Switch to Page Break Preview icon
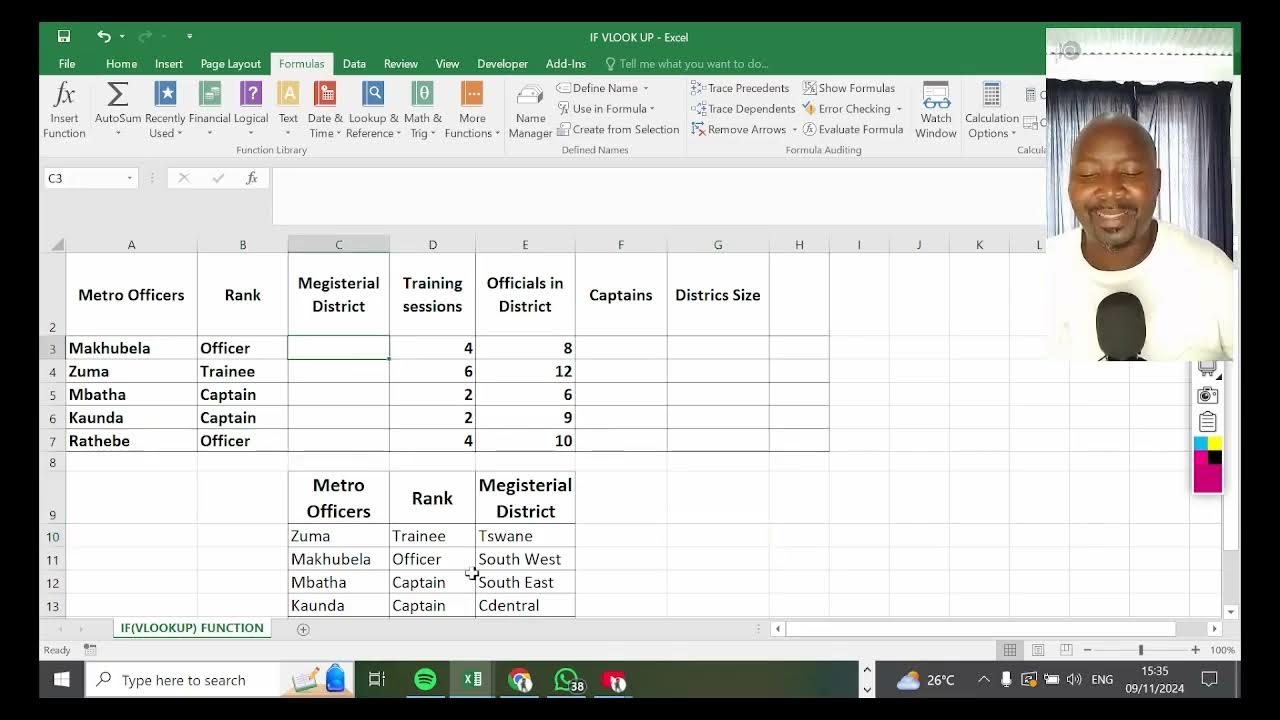The width and height of the screenshot is (1280, 720). (1066, 650)
